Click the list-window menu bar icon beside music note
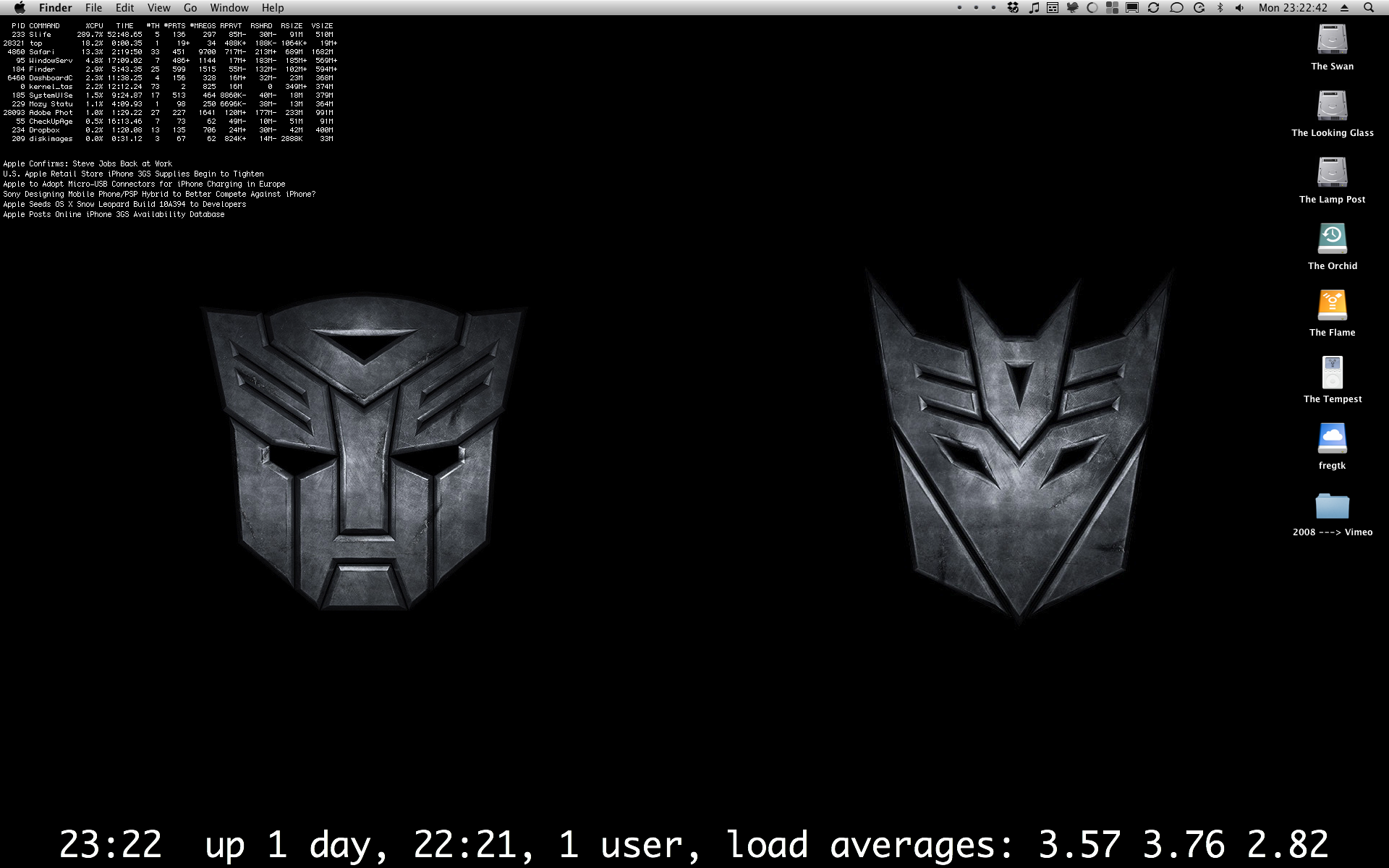 pyautogui.click(x=1053, y=8)
